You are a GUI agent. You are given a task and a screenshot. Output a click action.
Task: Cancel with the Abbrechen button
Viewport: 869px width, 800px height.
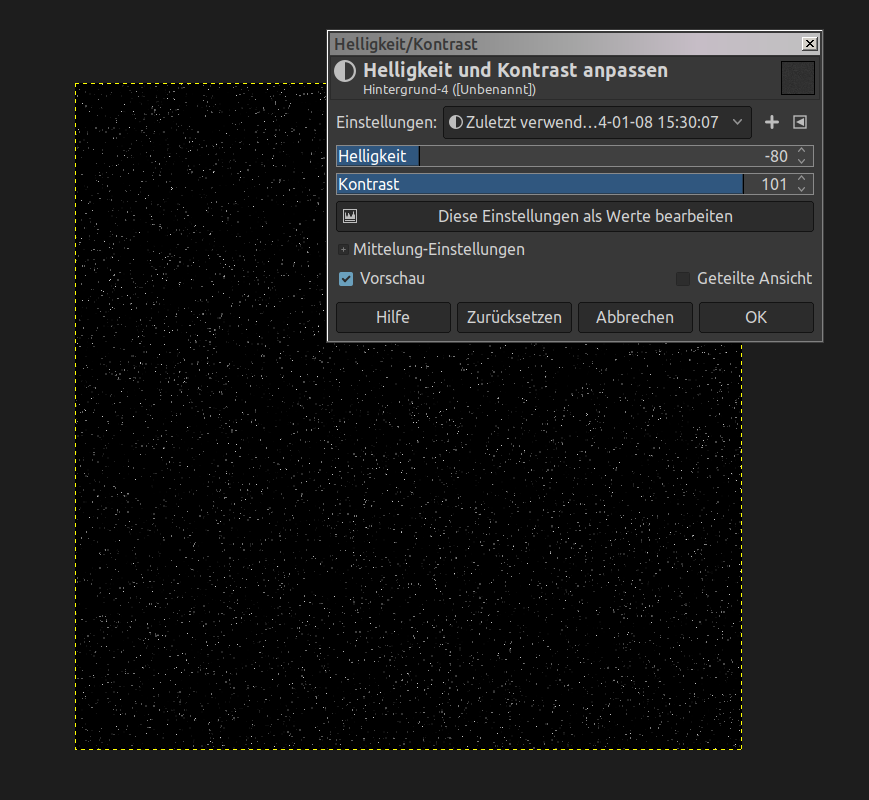click(635, 317)
